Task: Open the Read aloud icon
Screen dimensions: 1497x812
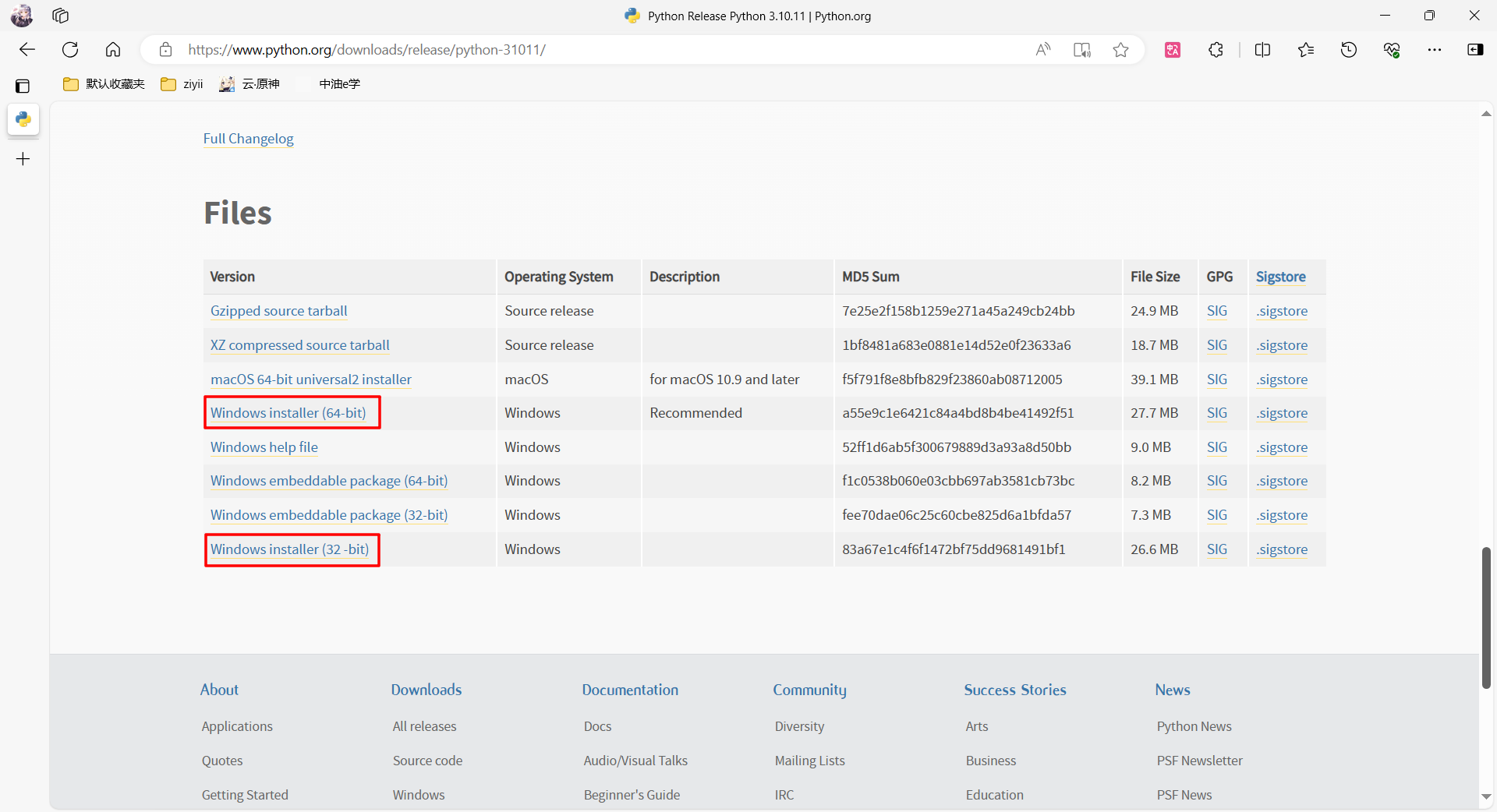Action: click(x=1042, y=50)
